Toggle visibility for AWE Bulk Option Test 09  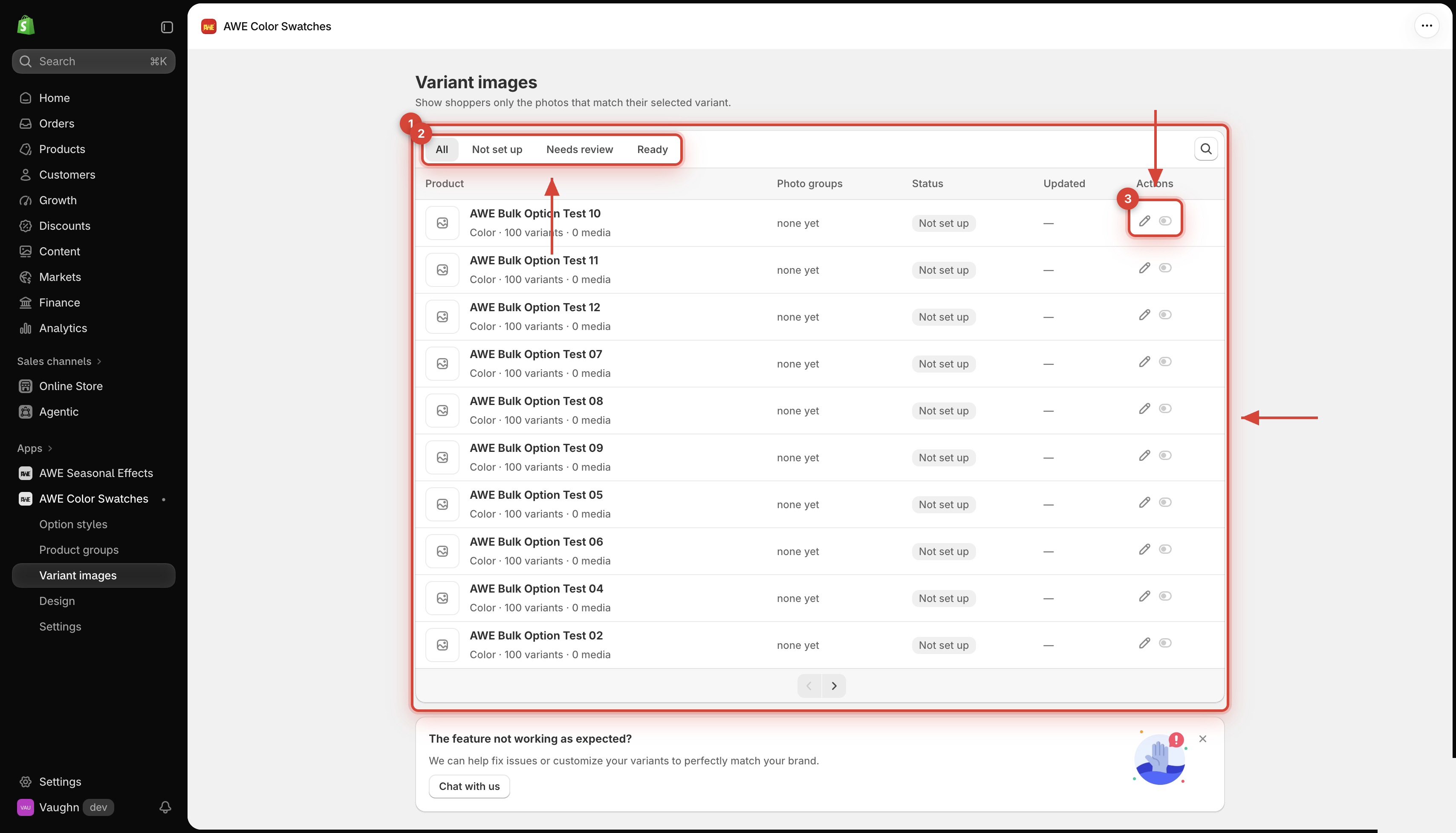1165,455
